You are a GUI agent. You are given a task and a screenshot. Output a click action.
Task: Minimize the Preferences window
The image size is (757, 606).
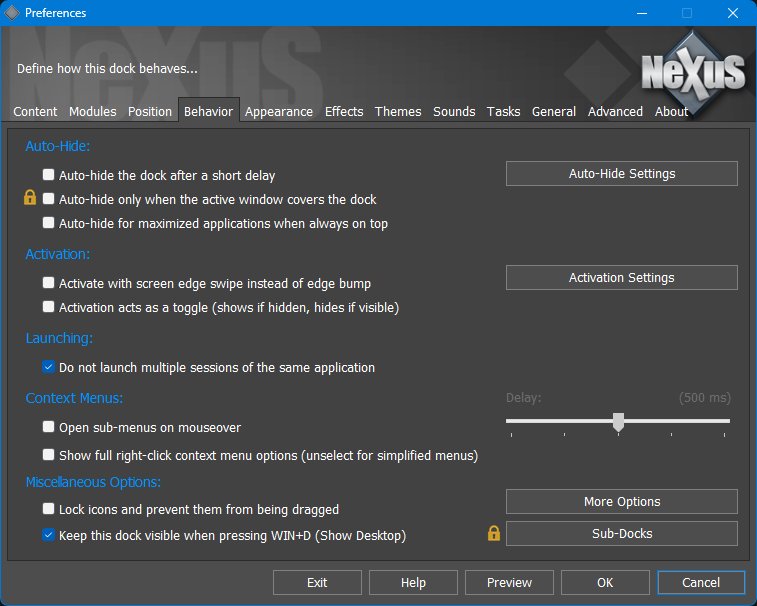(642, 13)
